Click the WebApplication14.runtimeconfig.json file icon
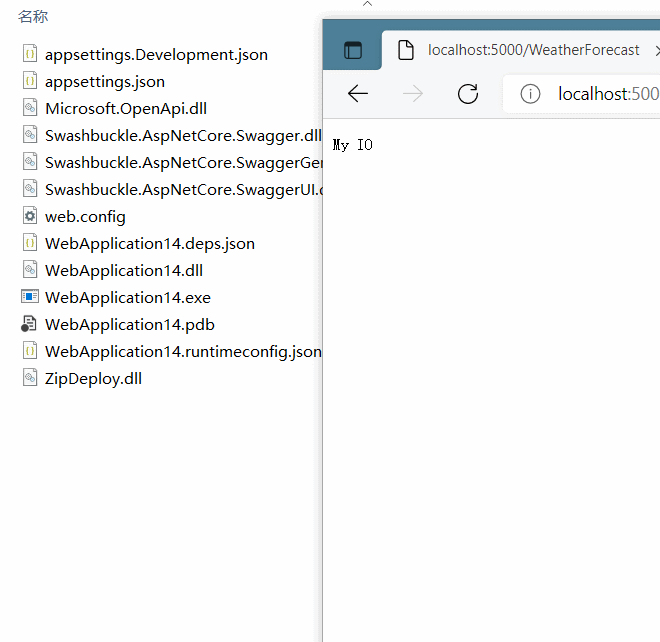 tap(30, 351)
